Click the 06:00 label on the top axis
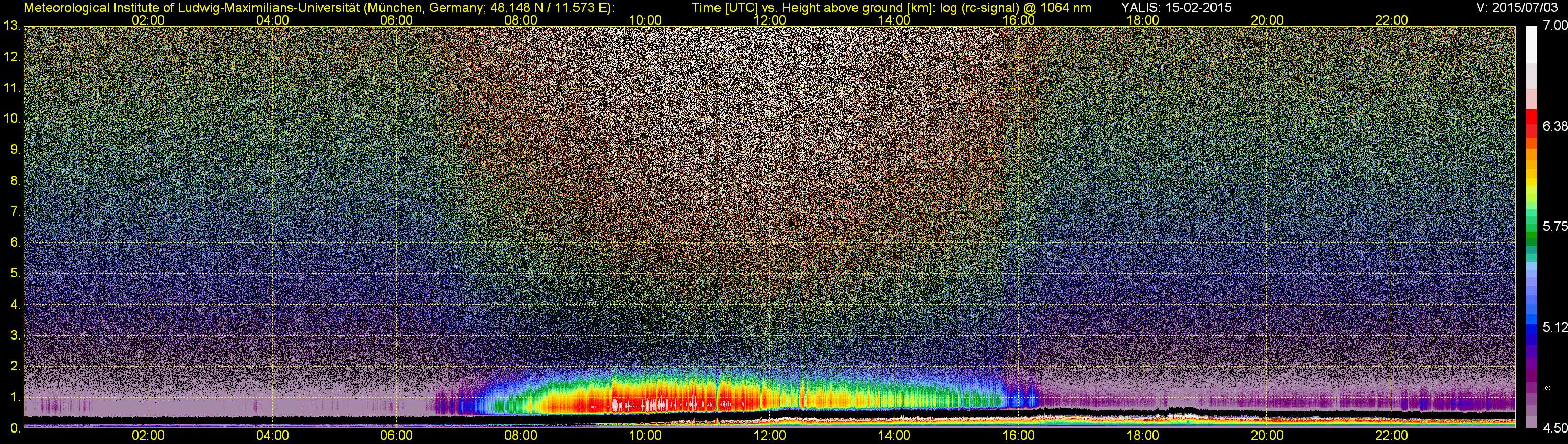1568x444 pixels. [x=396, y=20]
